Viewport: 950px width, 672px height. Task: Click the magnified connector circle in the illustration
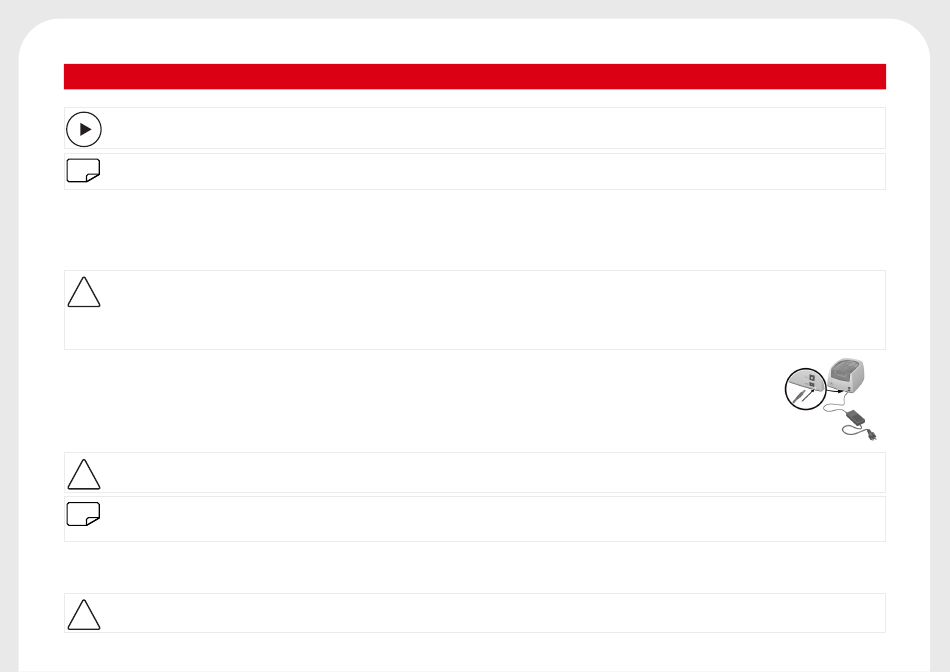[x=805, y=389]
